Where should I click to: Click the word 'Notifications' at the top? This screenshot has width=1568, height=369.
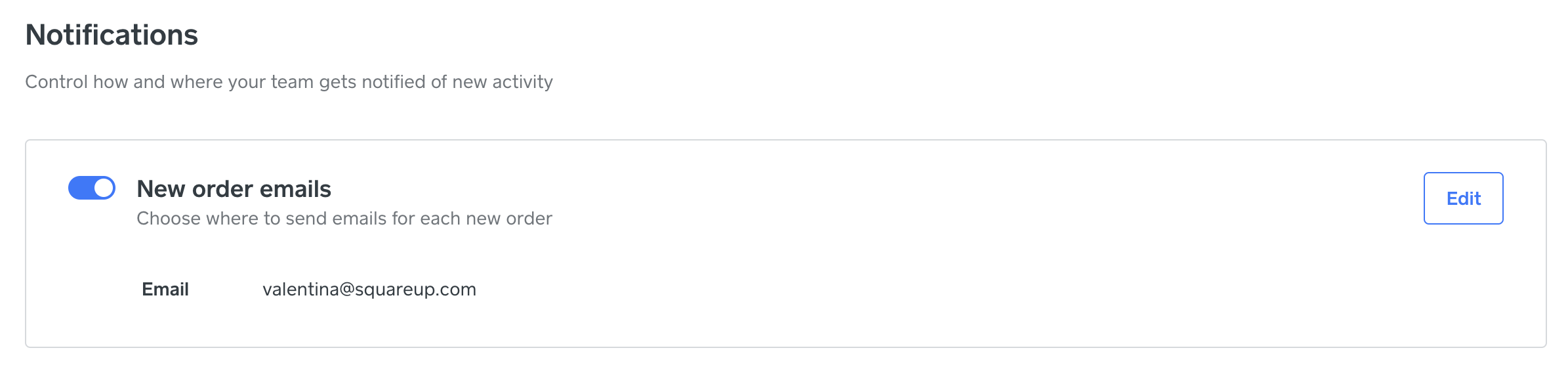[112, 35]
